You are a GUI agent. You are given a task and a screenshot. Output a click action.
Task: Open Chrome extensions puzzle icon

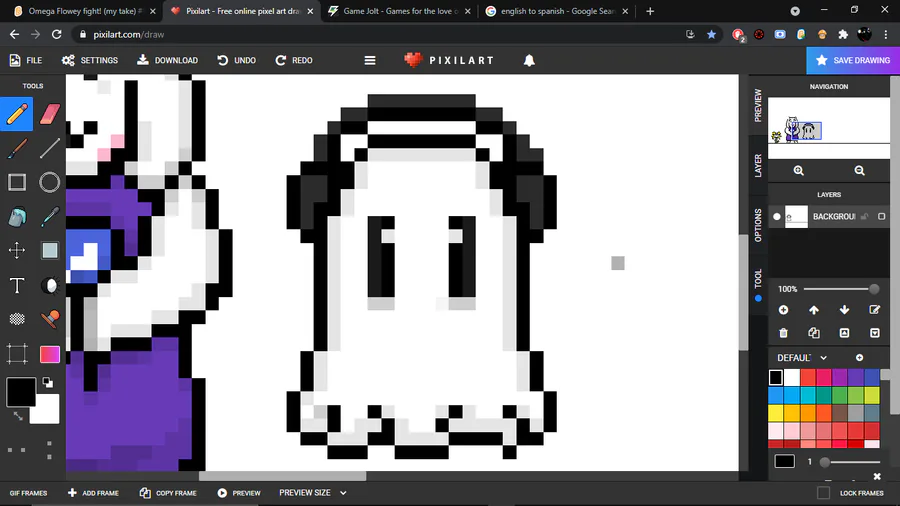point(843,34)
